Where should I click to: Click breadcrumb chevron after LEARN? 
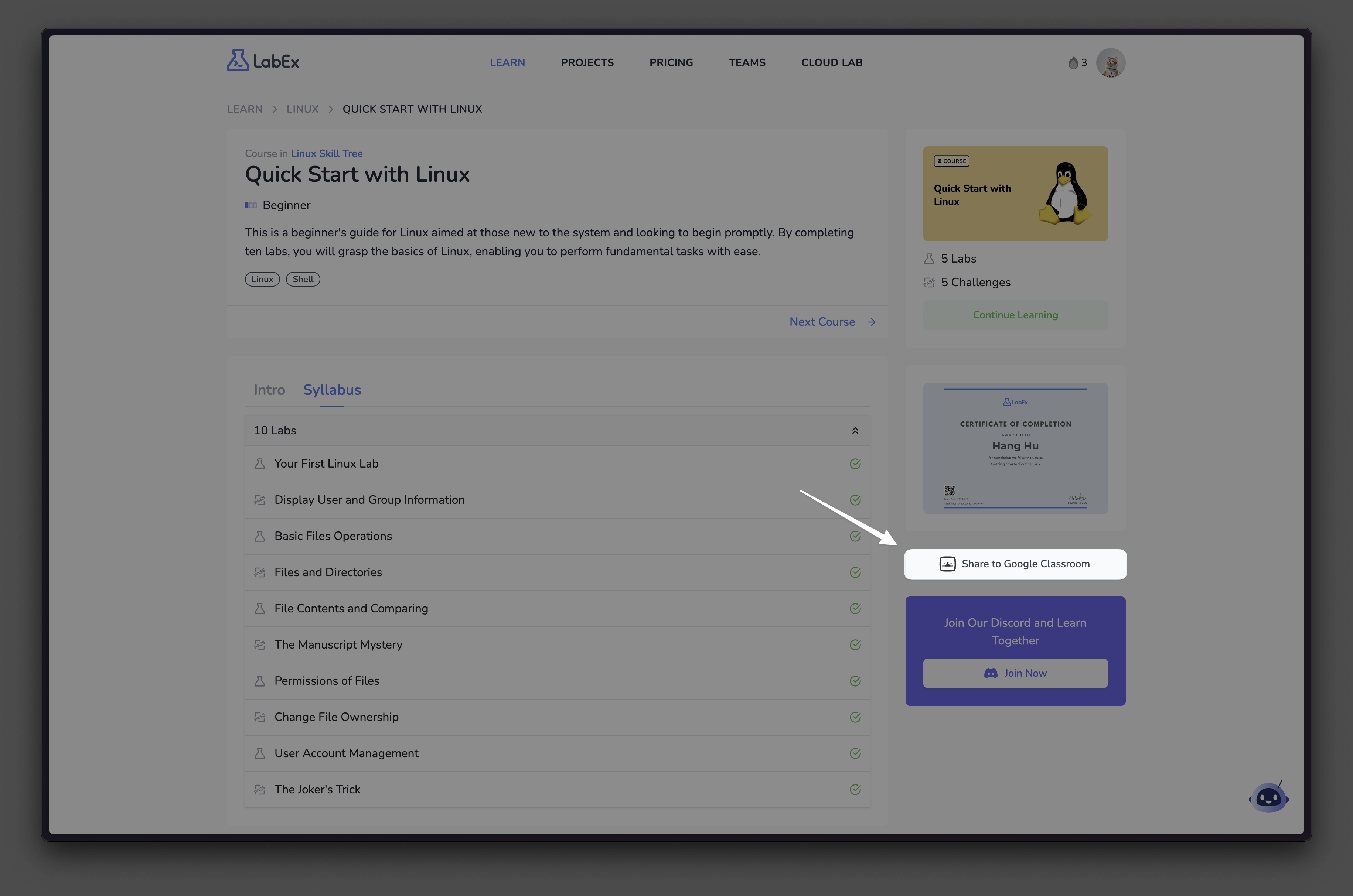click(275, 109)
